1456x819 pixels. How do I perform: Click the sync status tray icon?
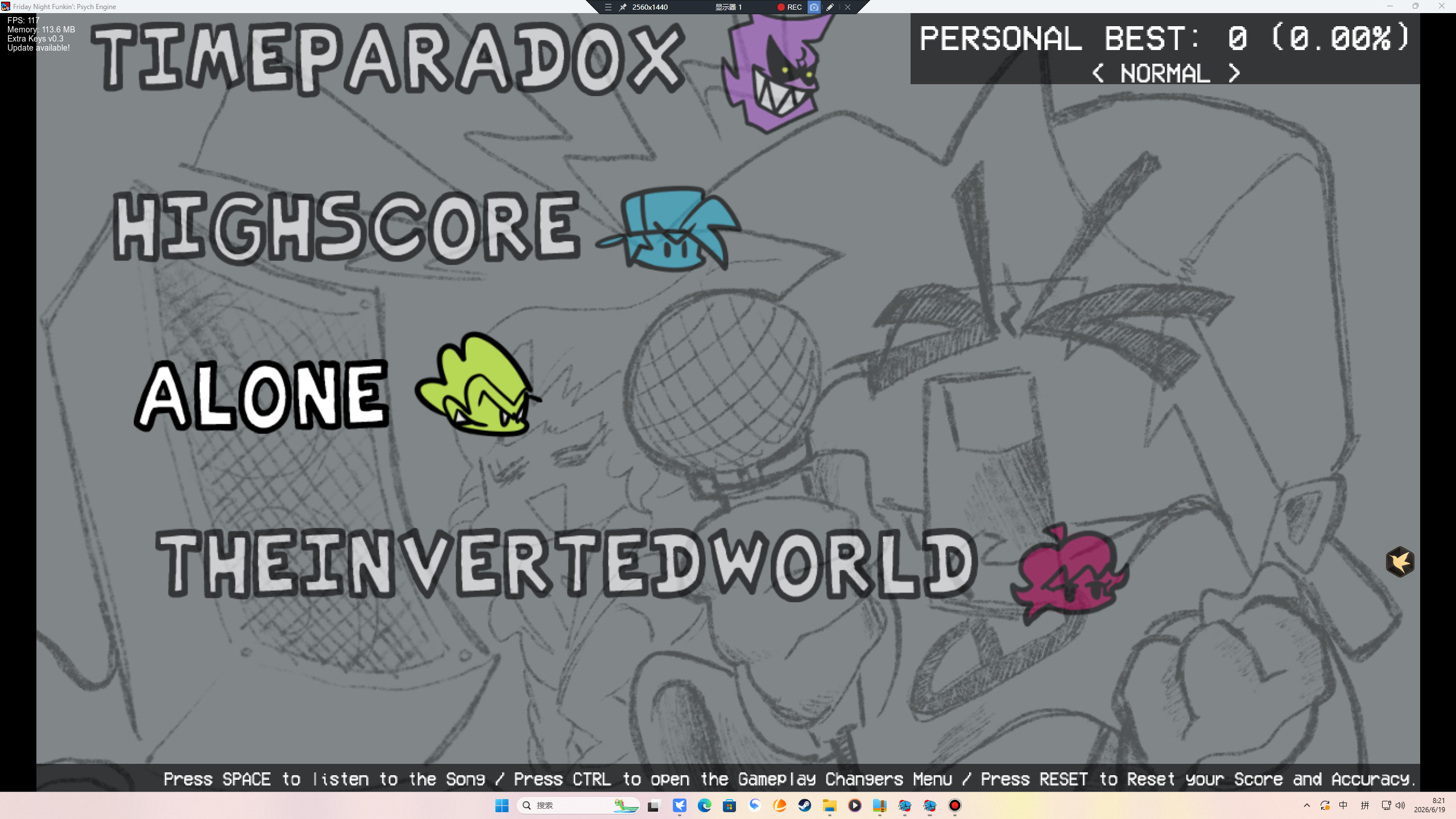[x=1325, y=805]
